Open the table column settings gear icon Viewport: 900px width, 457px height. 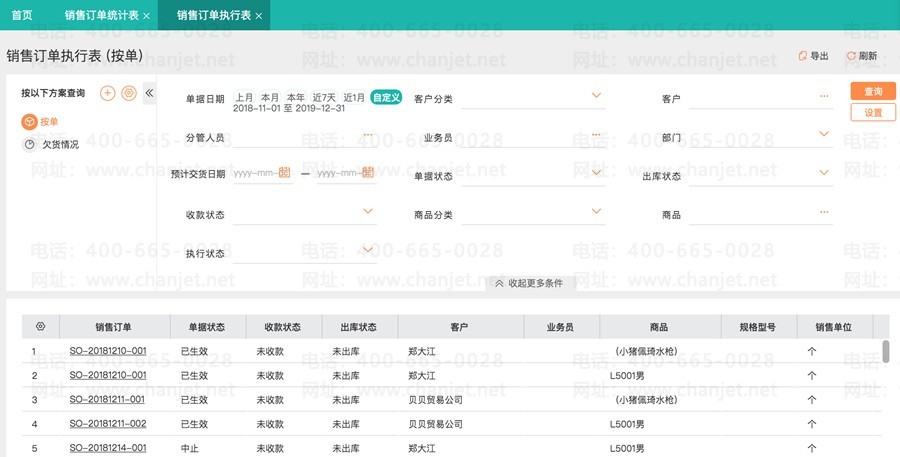coord(40,327)
